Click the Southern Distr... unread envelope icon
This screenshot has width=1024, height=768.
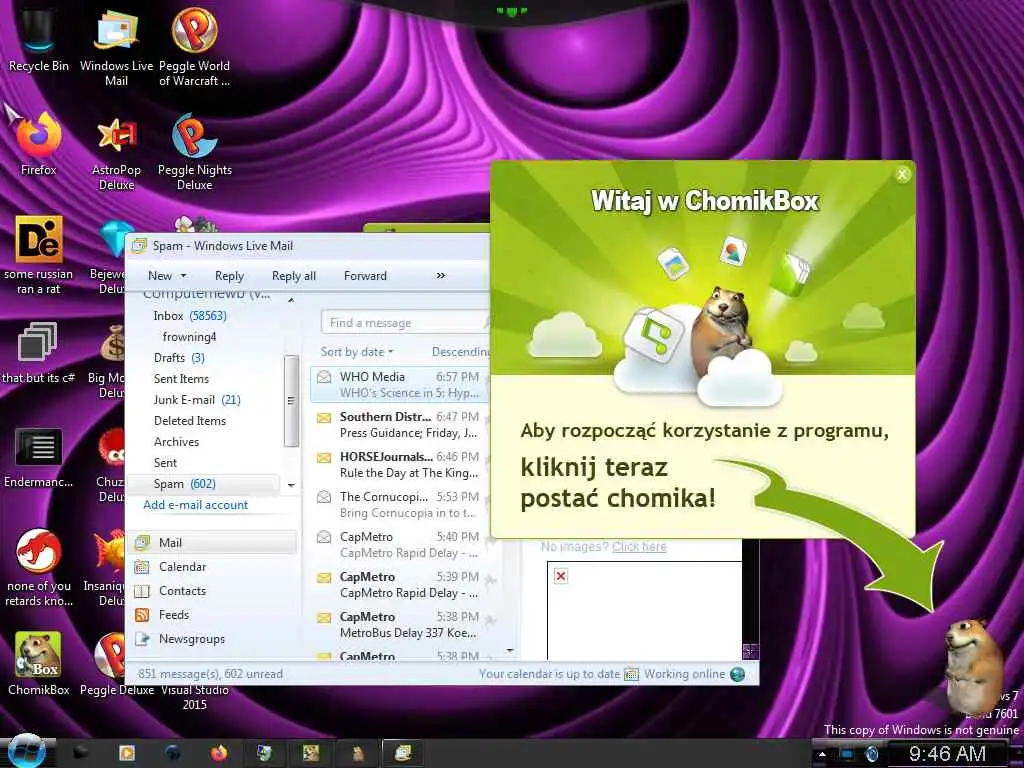324,417
